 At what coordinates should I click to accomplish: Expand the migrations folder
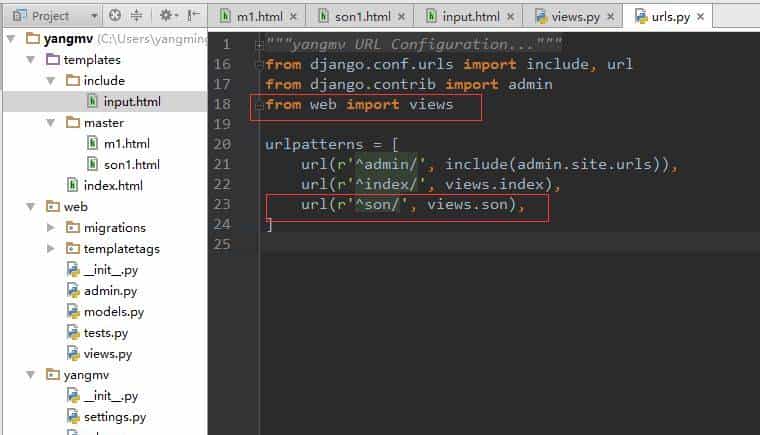(50, 227)
